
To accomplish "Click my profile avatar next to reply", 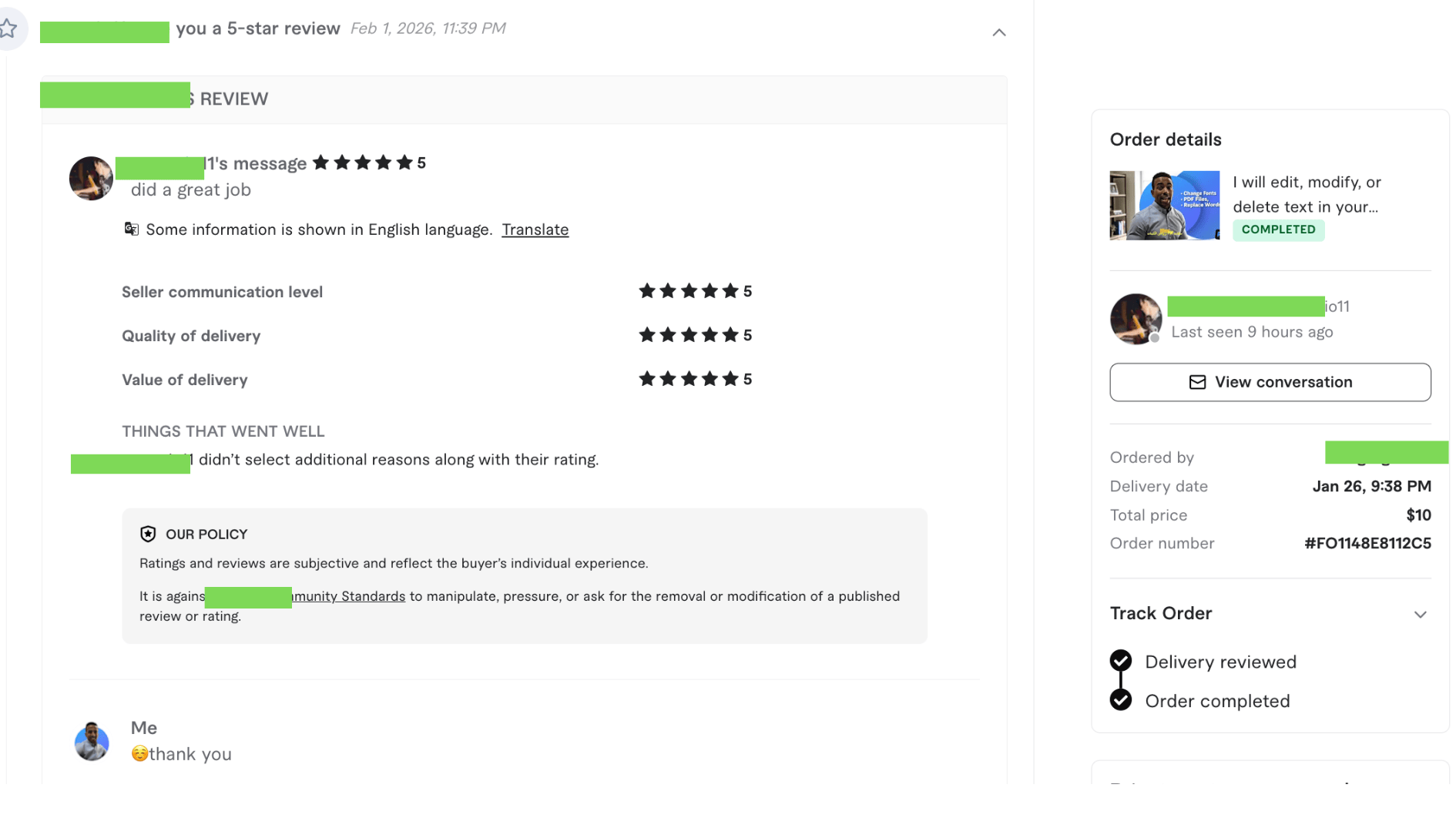I will (92, 742).
